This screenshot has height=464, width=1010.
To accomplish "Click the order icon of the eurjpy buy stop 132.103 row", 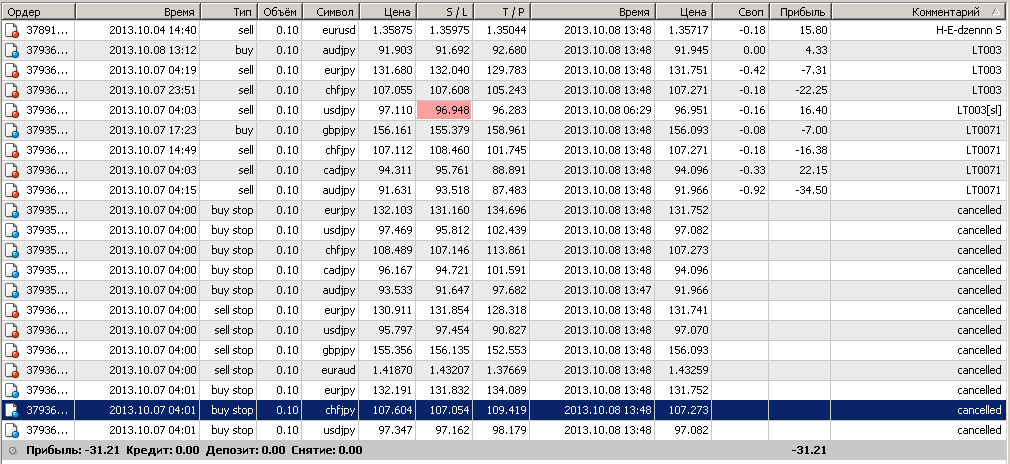I will (x=12, y=210).
